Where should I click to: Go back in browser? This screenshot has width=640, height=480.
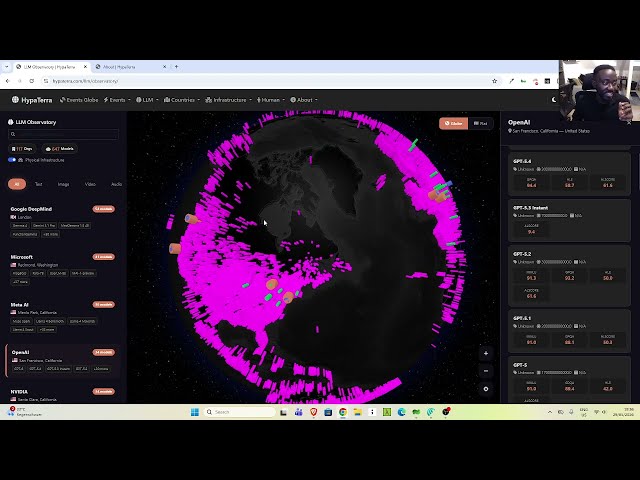click(x=7, y=81)
